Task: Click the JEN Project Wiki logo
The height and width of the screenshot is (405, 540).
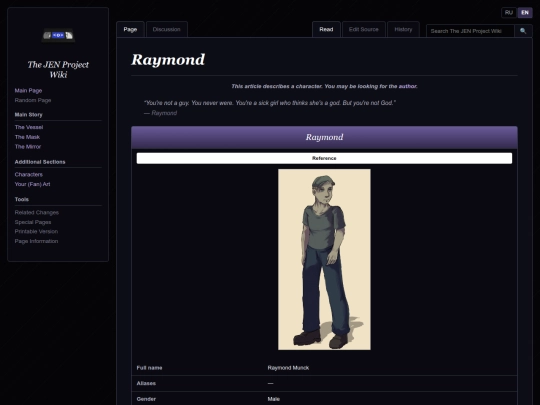Action: 58,35
